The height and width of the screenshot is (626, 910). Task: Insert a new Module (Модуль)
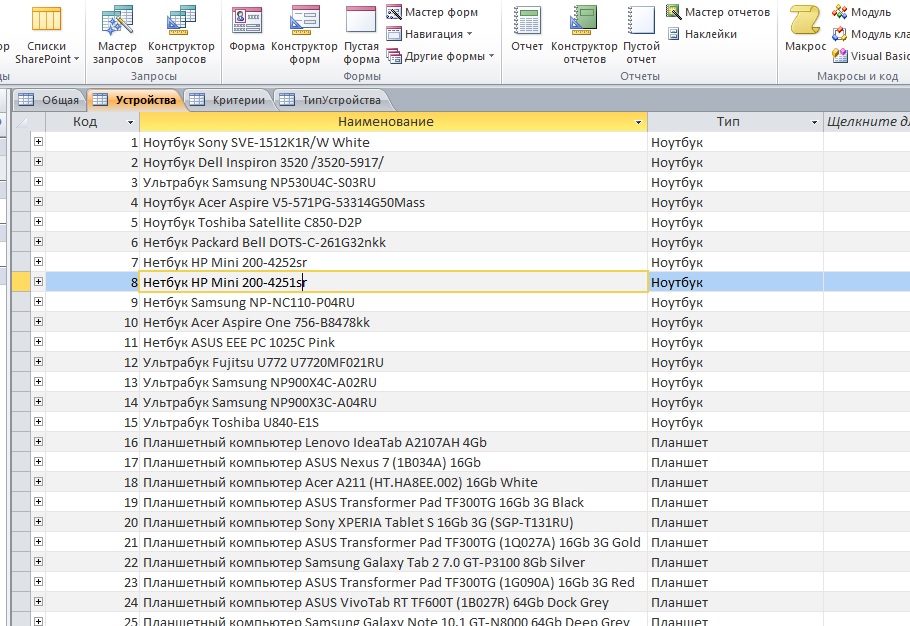pos(862,12)
